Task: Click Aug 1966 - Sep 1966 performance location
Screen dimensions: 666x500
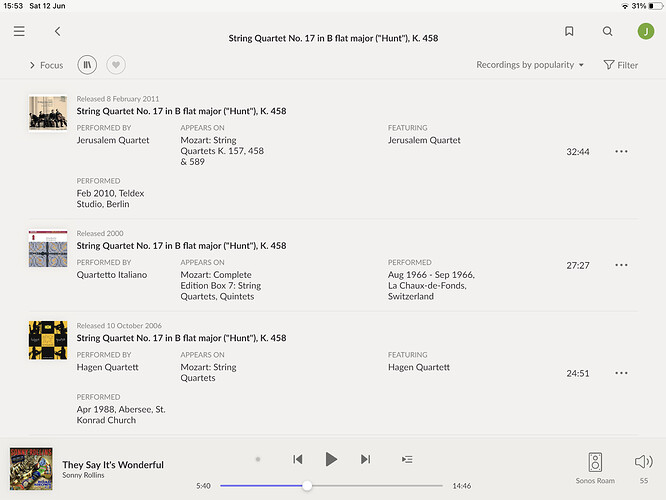Action: [x=431, y=285]
